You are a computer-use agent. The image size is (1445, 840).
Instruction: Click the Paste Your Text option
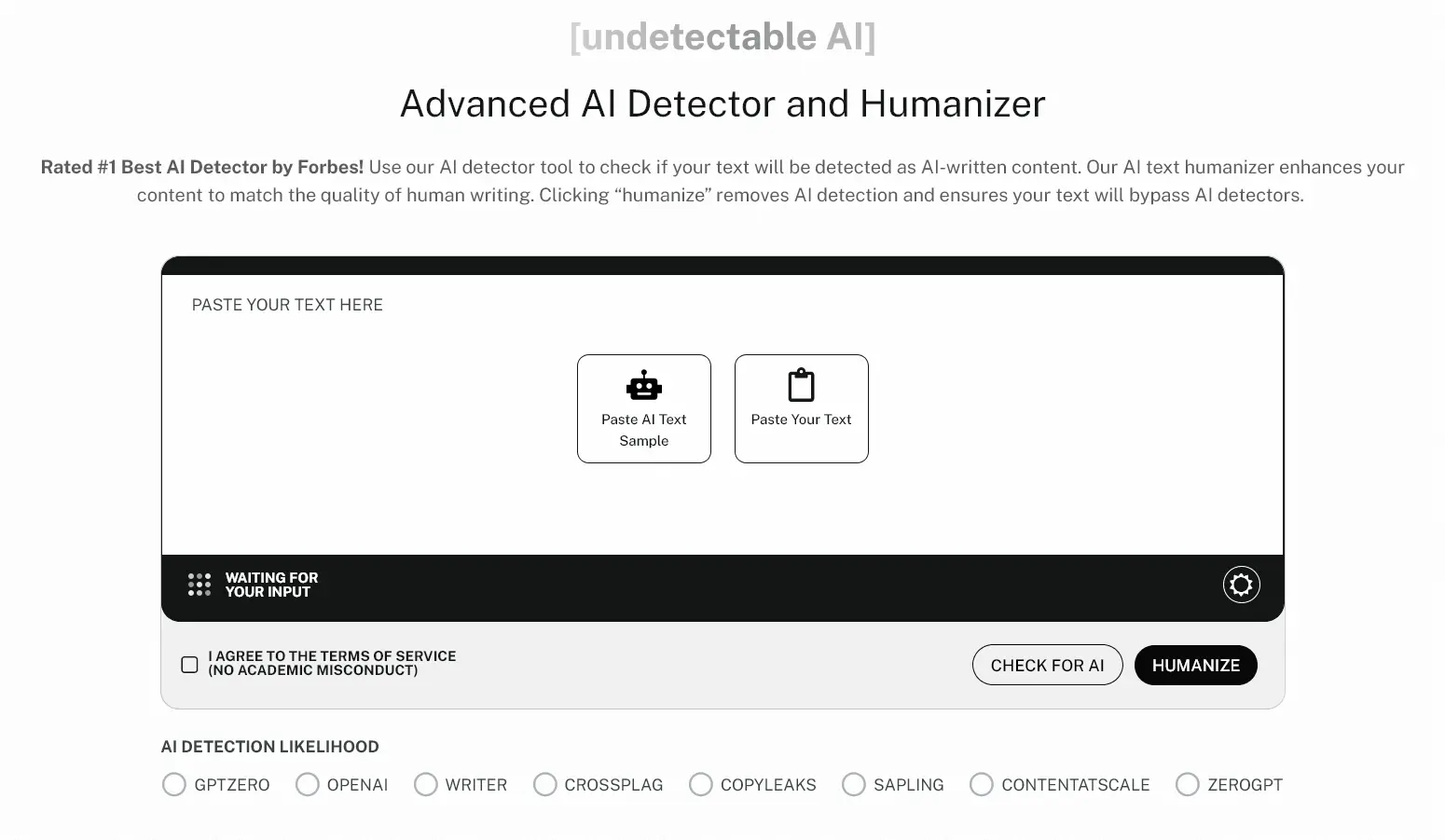800,408
